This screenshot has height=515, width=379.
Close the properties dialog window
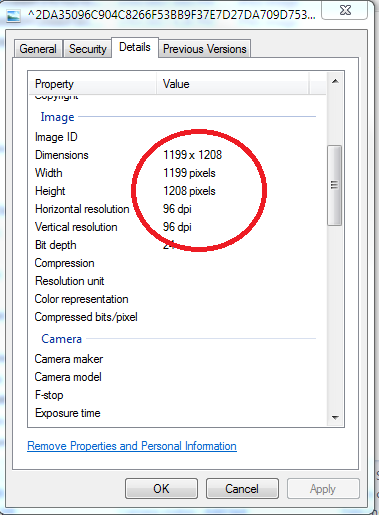coord(345,10)
